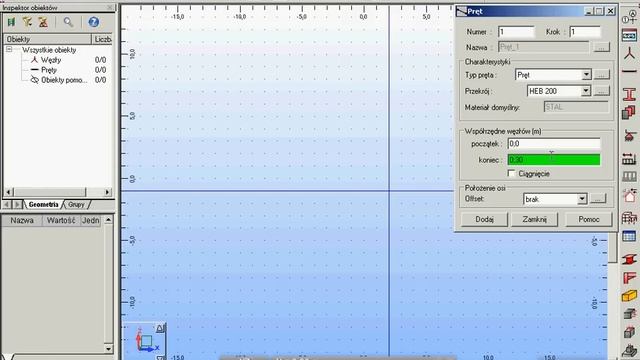Click the clear-filter icon in the Inspektor toolbar
640x360 pixels.
pos(43,22)
